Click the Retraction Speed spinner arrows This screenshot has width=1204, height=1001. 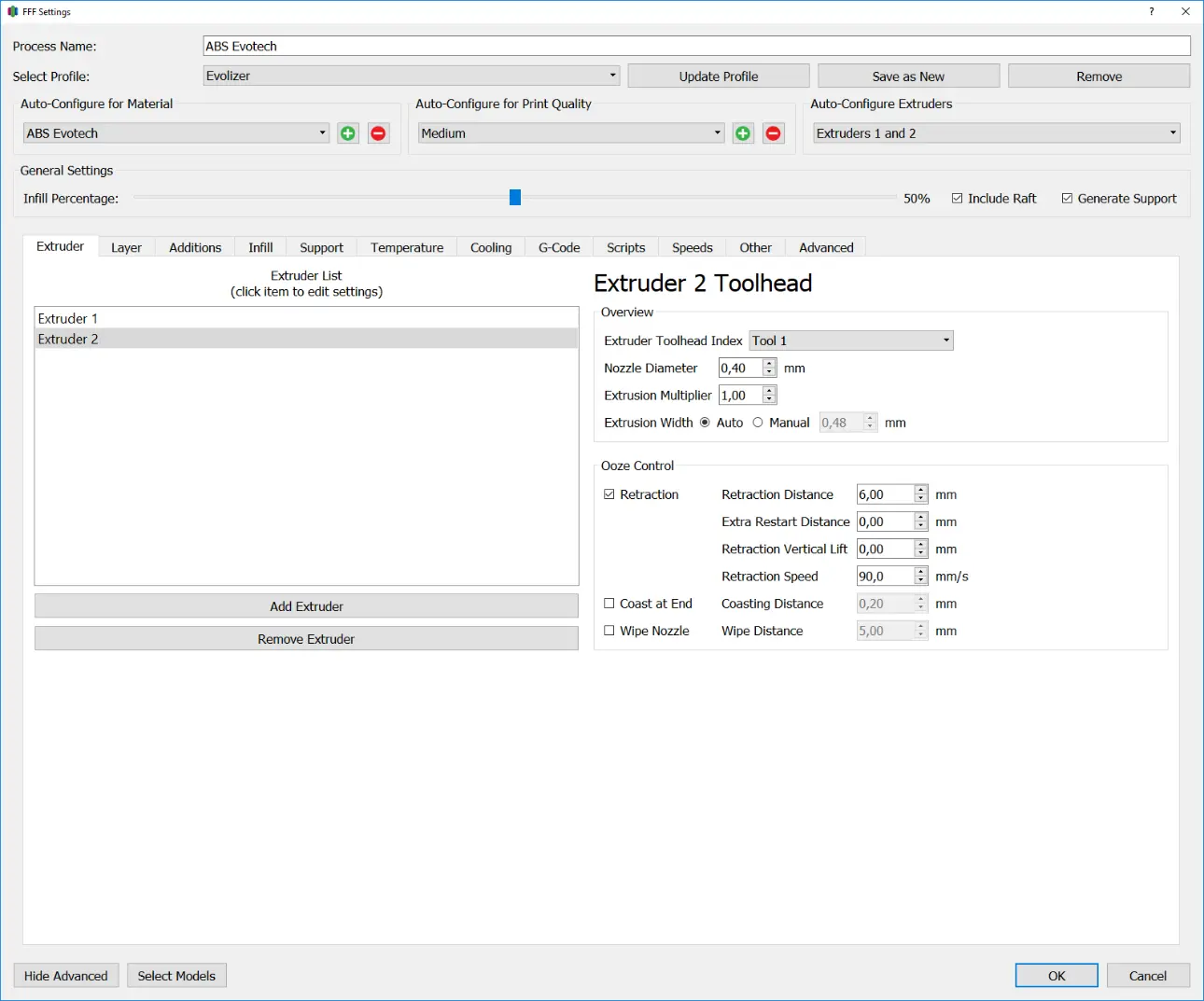tap(921, 577)
